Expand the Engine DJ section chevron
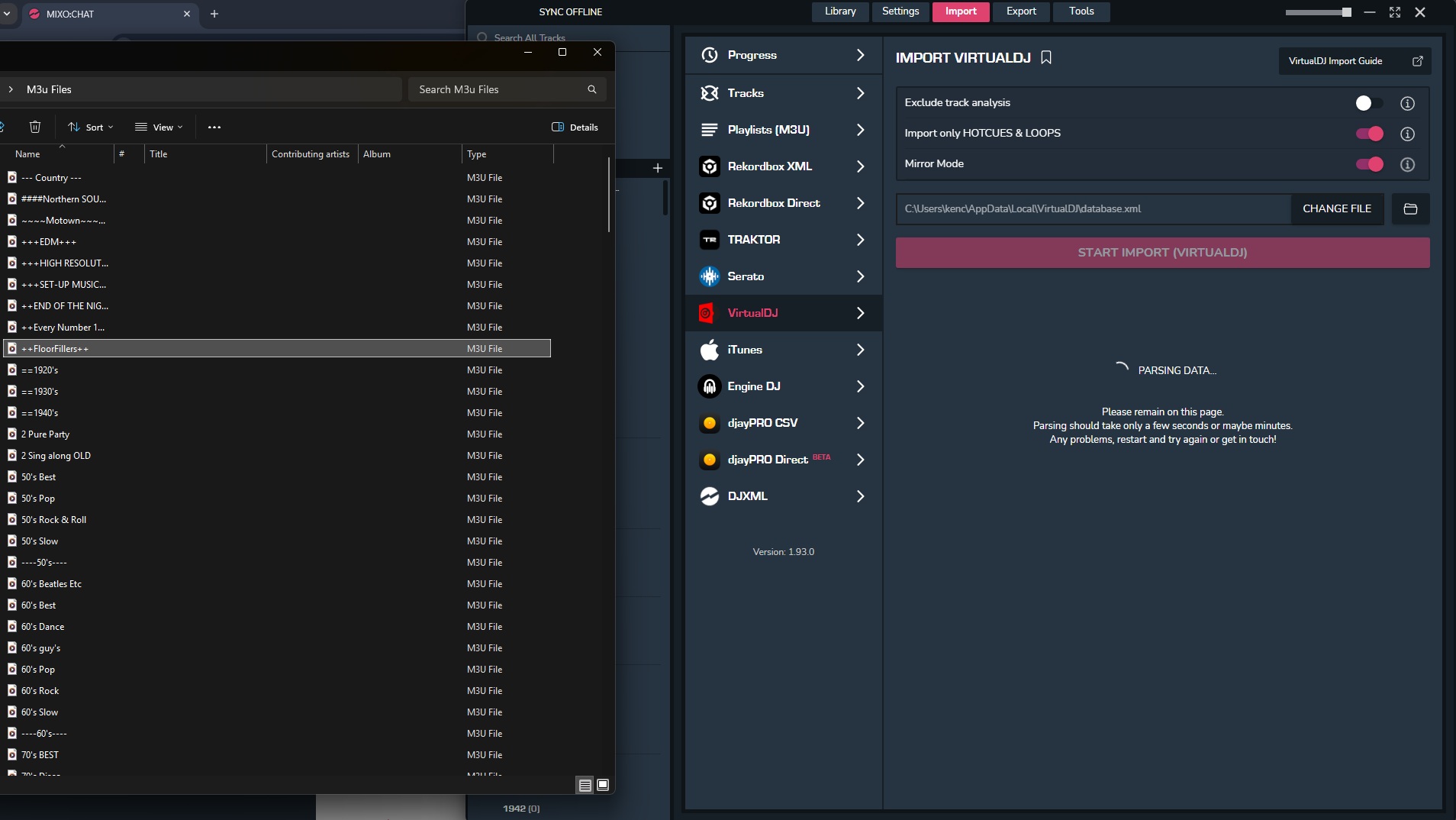1456x820 pixels. 860,386
